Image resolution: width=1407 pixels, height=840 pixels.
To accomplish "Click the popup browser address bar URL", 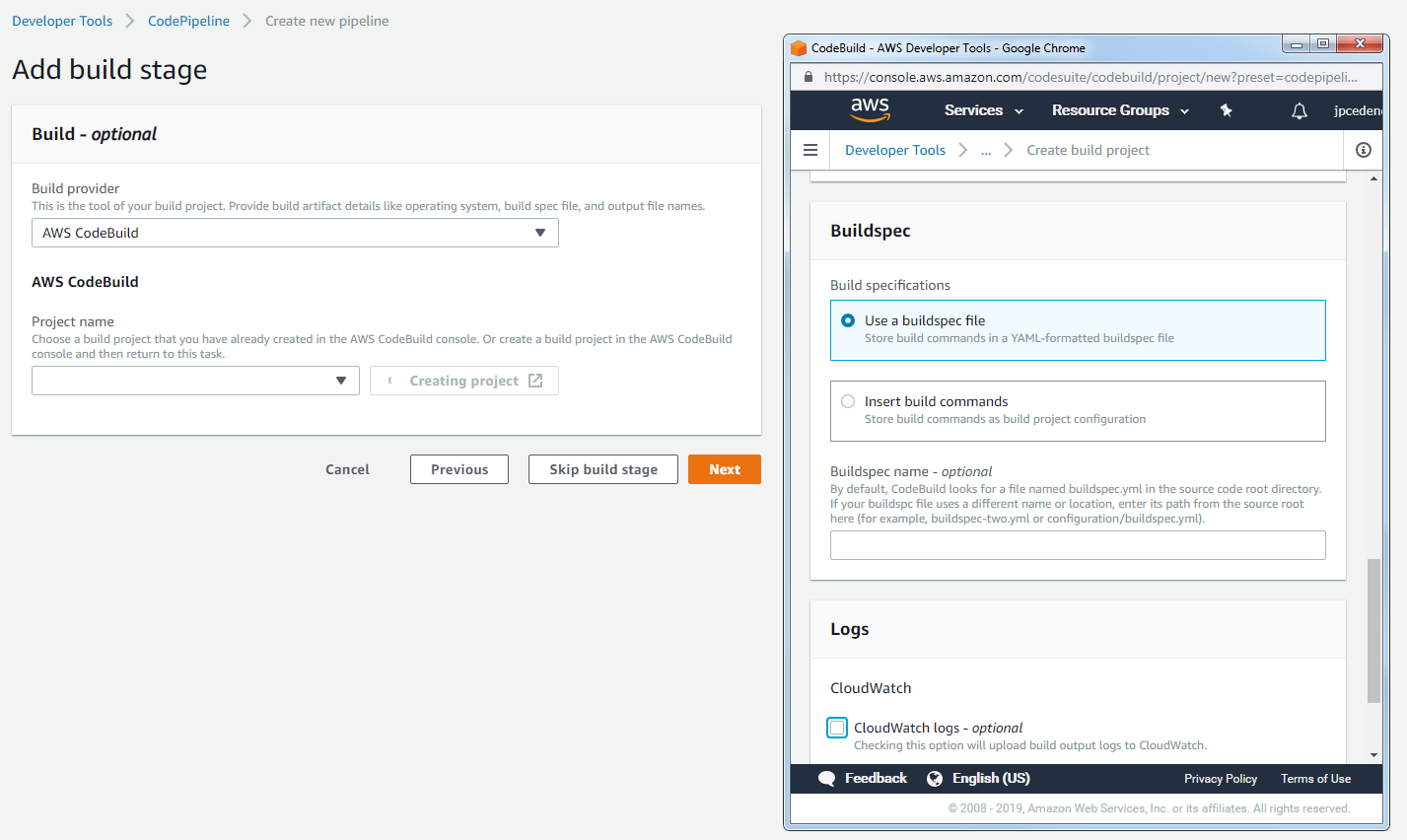I will coord(1090,77).
